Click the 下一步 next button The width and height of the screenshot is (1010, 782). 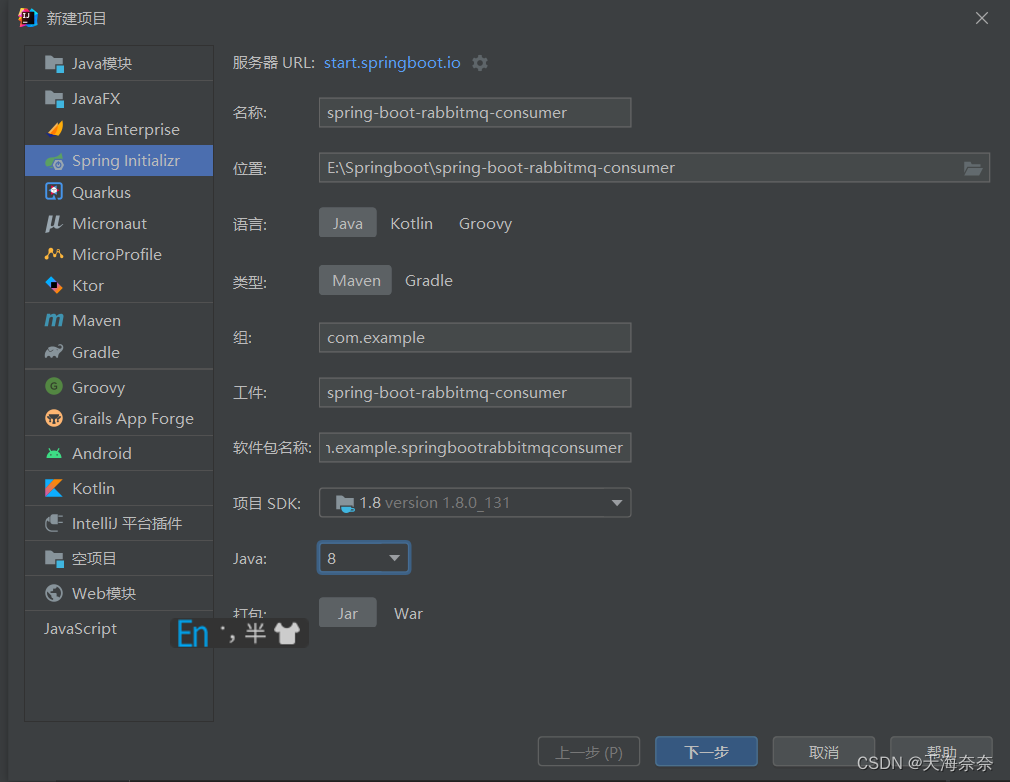click(706, 752)
